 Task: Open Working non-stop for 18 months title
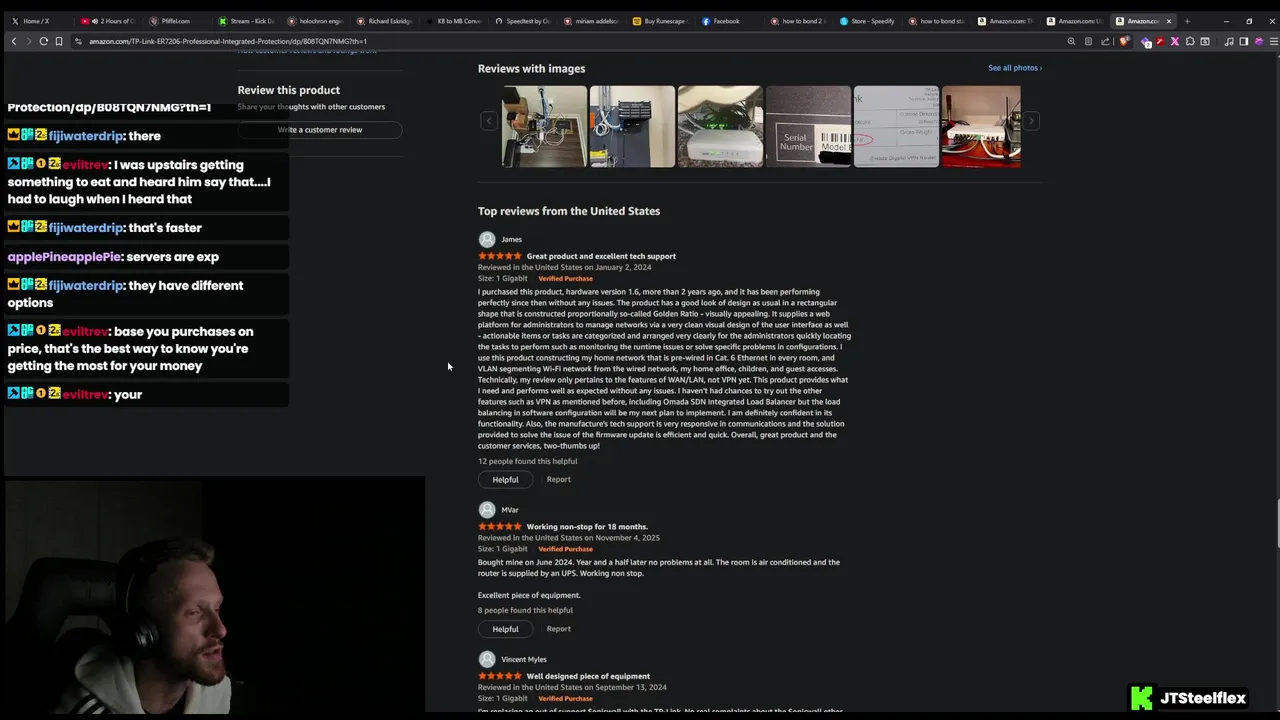587,527
